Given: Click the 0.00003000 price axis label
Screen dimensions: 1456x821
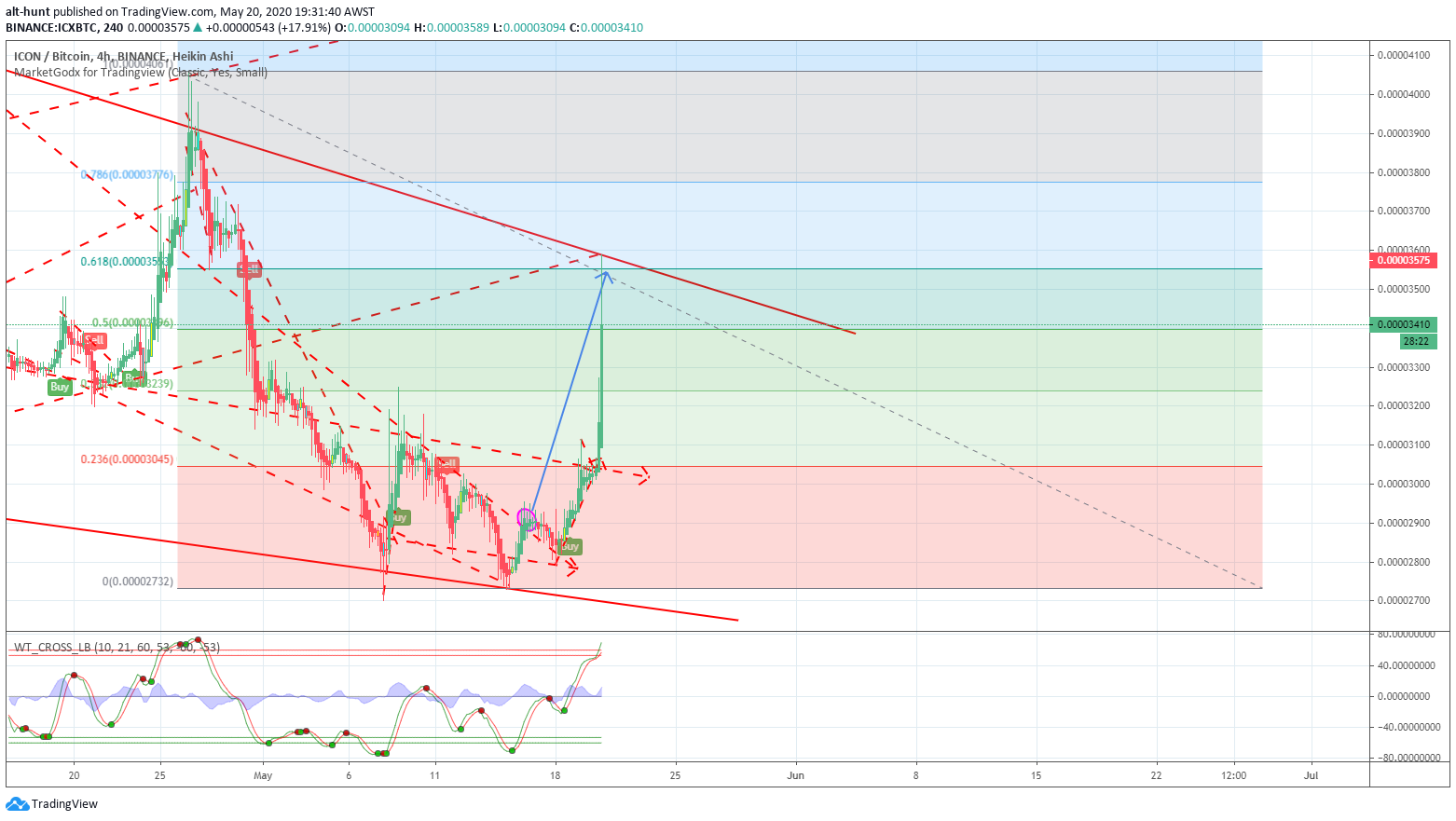Looking at the screenshot, I should tap(1404, 484).
